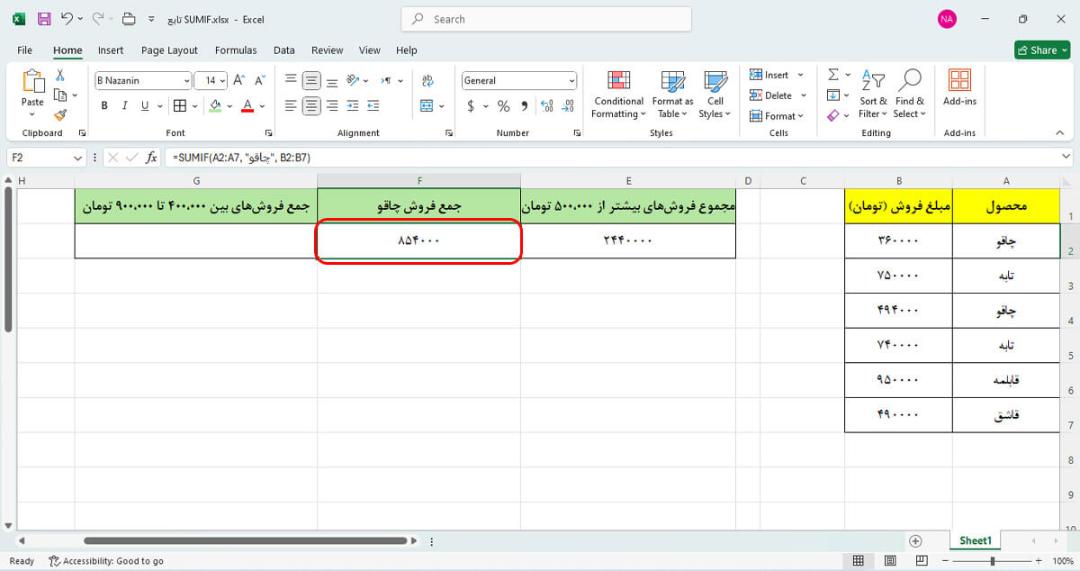Decrease decimal places

coord(568,105)
